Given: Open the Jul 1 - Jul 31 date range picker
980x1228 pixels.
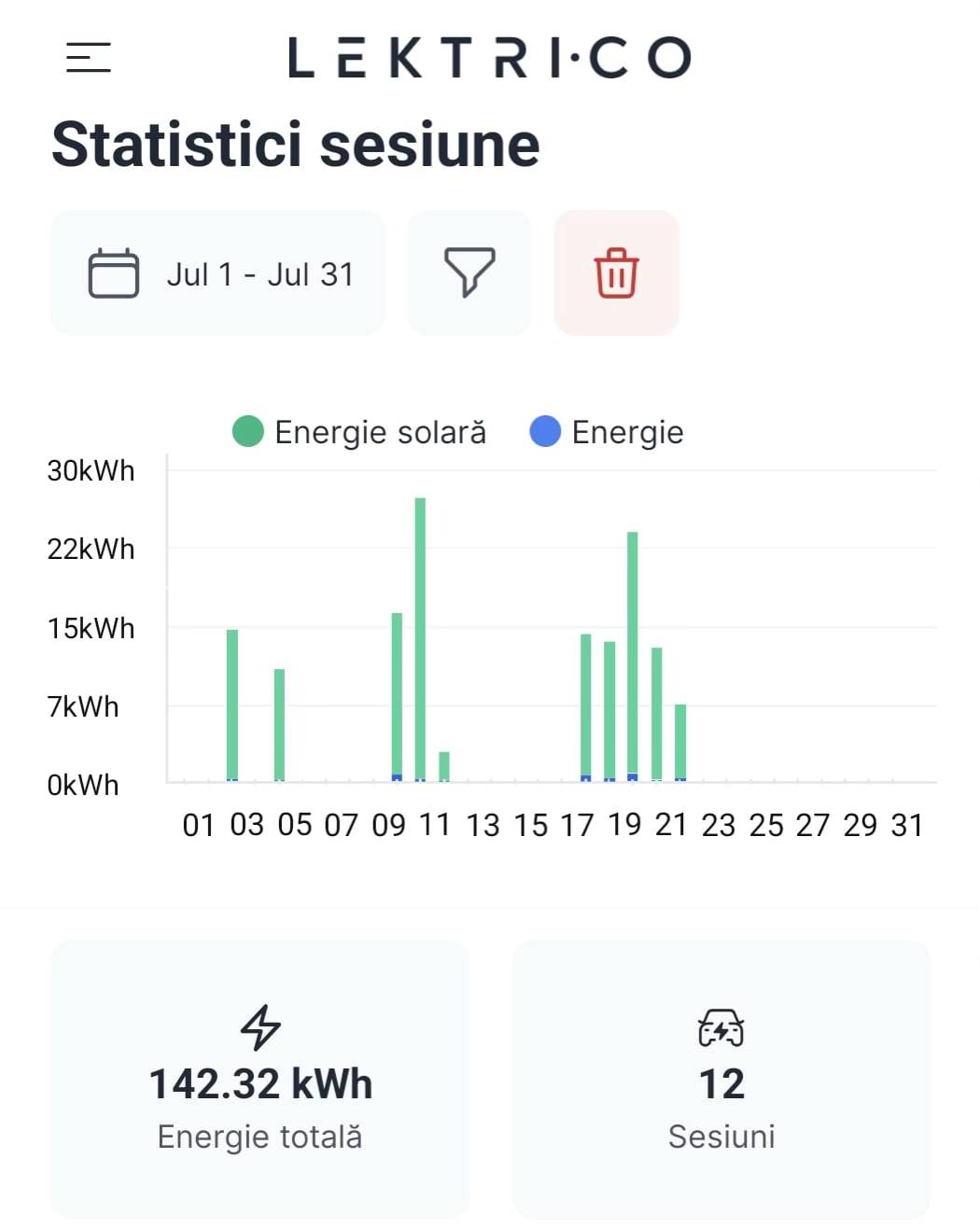Looking at the screenshot, I should [217, 272].
